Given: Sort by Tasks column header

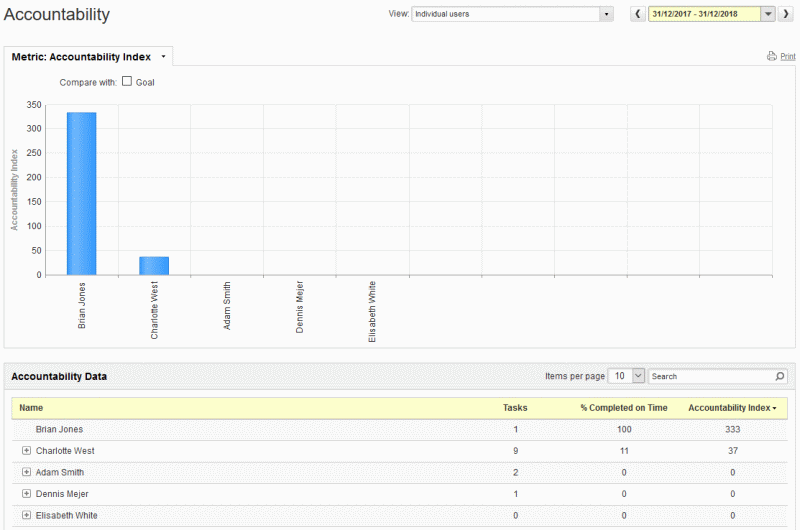Looking at the screenshot, I should point(515,408).
